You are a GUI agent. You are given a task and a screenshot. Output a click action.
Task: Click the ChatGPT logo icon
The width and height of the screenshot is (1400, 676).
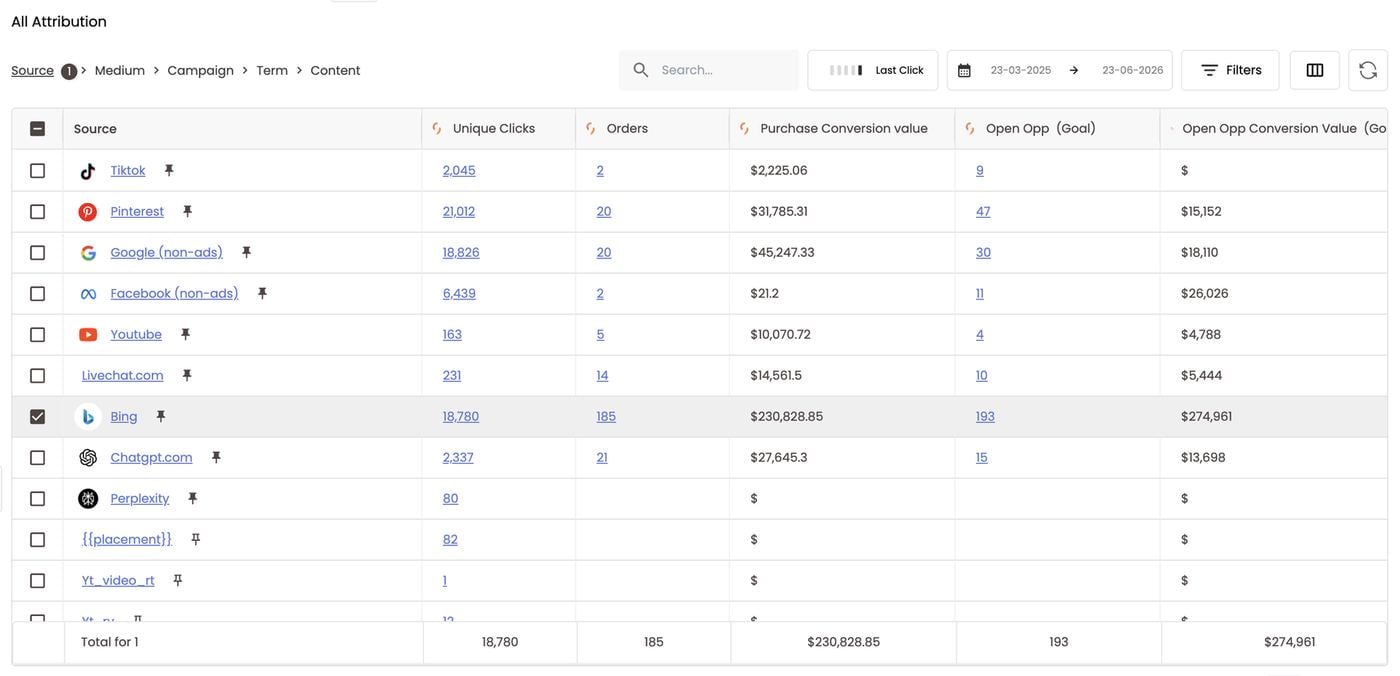coord(88,458)
